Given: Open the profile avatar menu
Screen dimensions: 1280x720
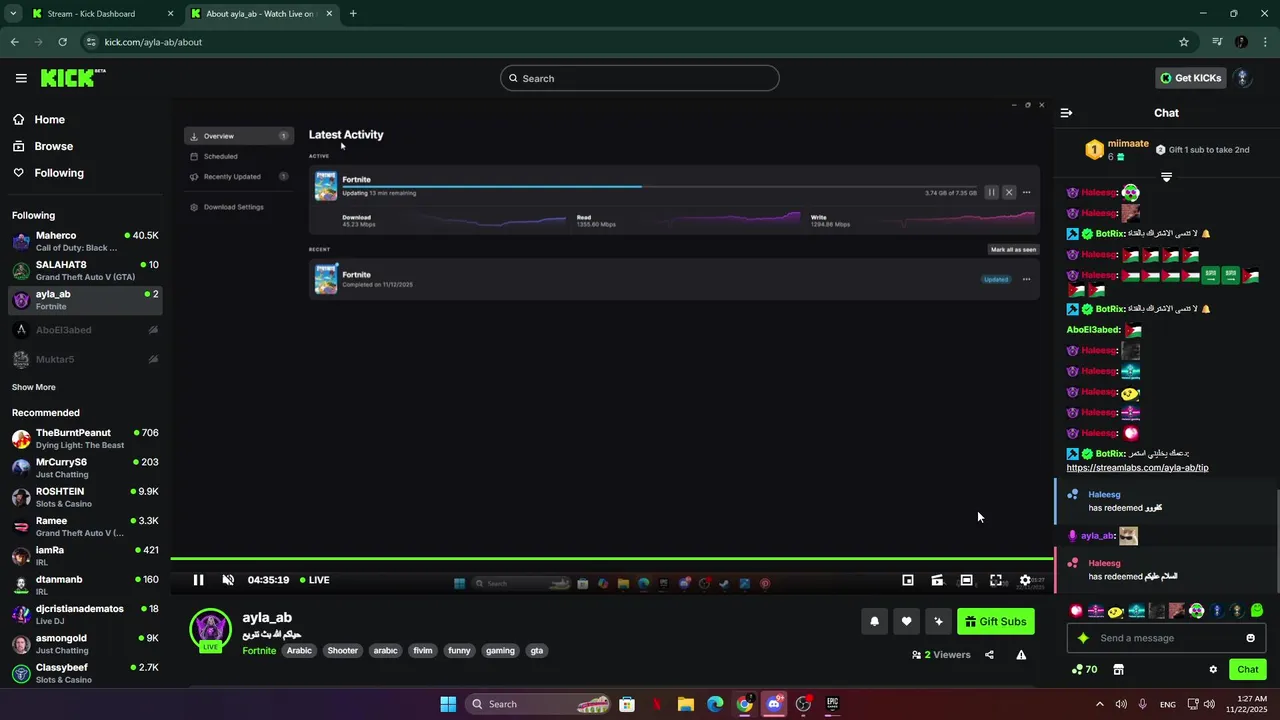Looking at the screenshot, I should [1243, 78].
